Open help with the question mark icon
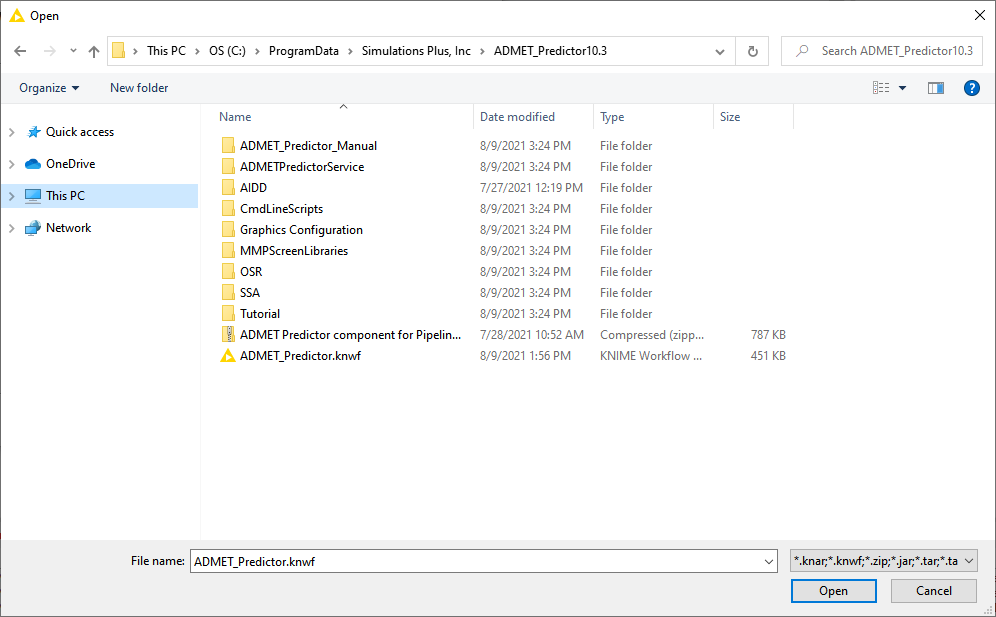Screen dimensions: 996x617 [971, 88]
